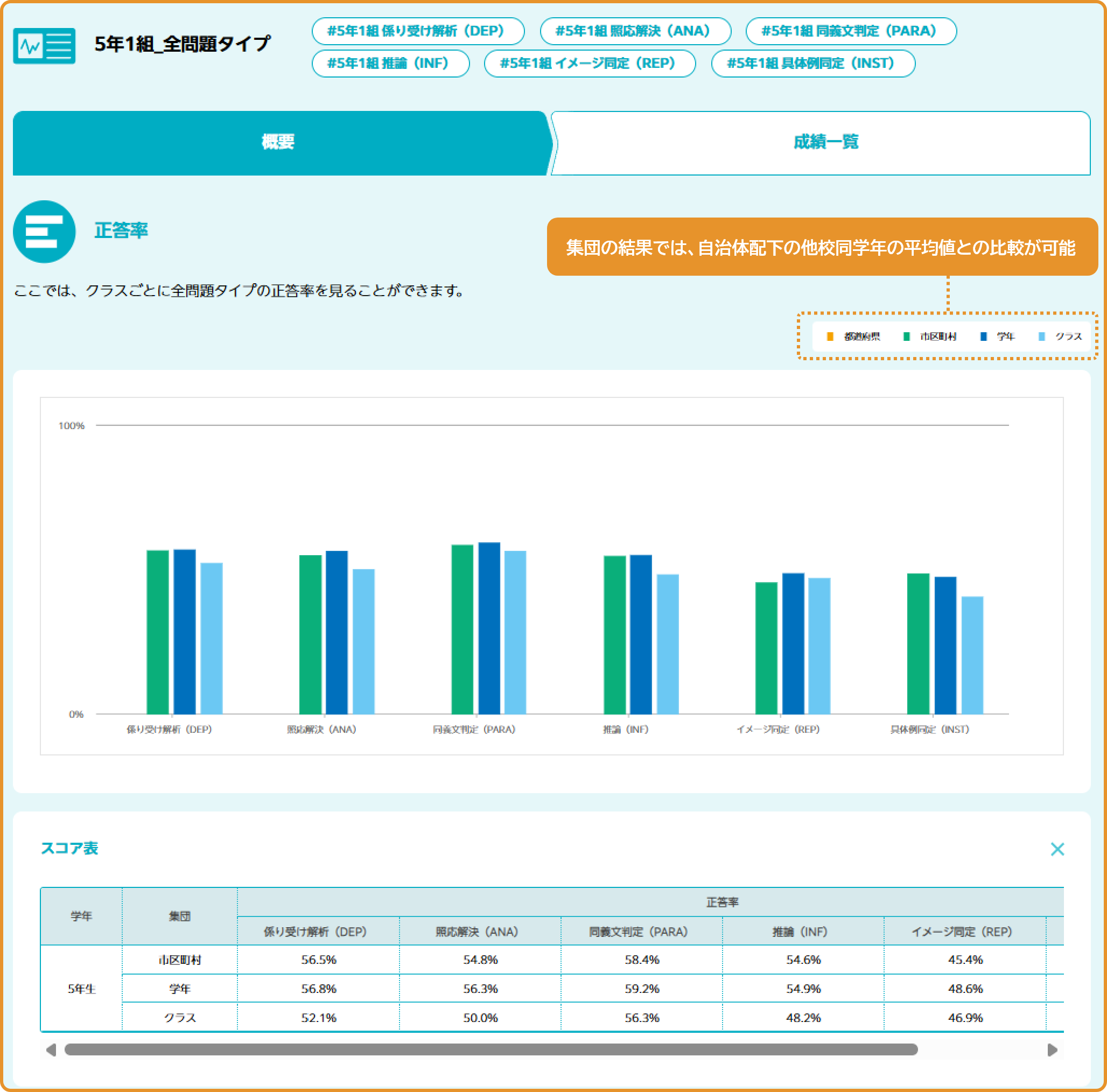Open the #5年1組 イメージ同定 (REP) tag
Image resolution: width=1107 pixels, height=1092 pixels.
point(590,63)
